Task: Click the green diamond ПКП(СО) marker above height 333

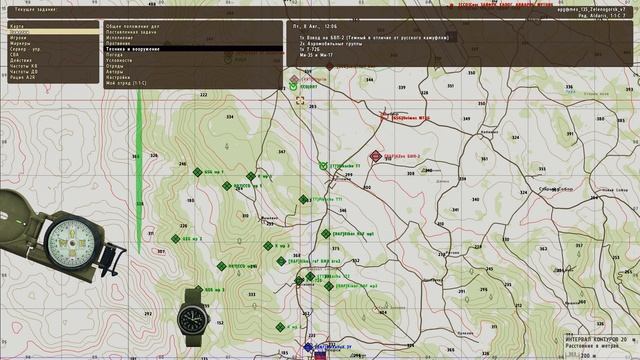Action: 221,267
